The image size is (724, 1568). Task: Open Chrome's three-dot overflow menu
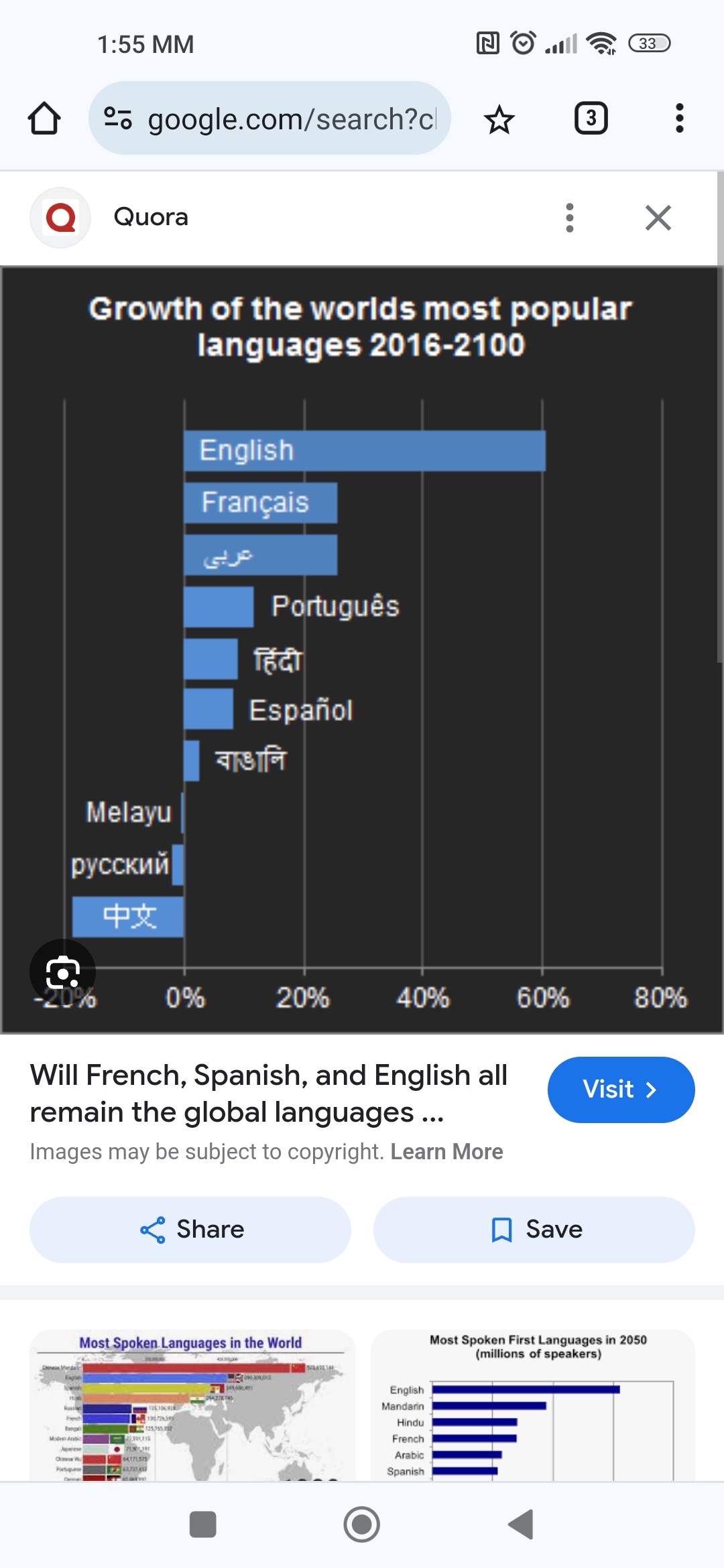click(679, 119)
